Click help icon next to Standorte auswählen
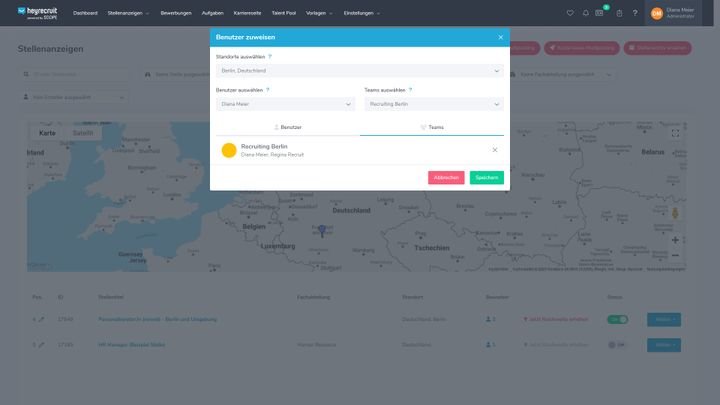Image resolution: width=720 pixels, height=405 pixels. (270, 57)
